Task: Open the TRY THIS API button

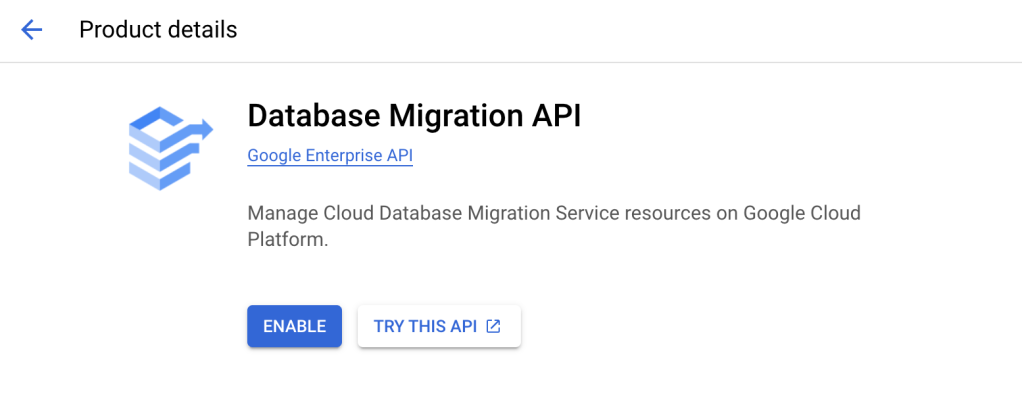Action: 439,326
